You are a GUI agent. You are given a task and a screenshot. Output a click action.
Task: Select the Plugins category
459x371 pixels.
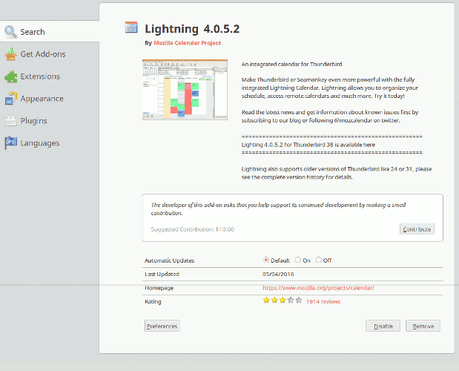pyautogui.click(x=50, y=121)
